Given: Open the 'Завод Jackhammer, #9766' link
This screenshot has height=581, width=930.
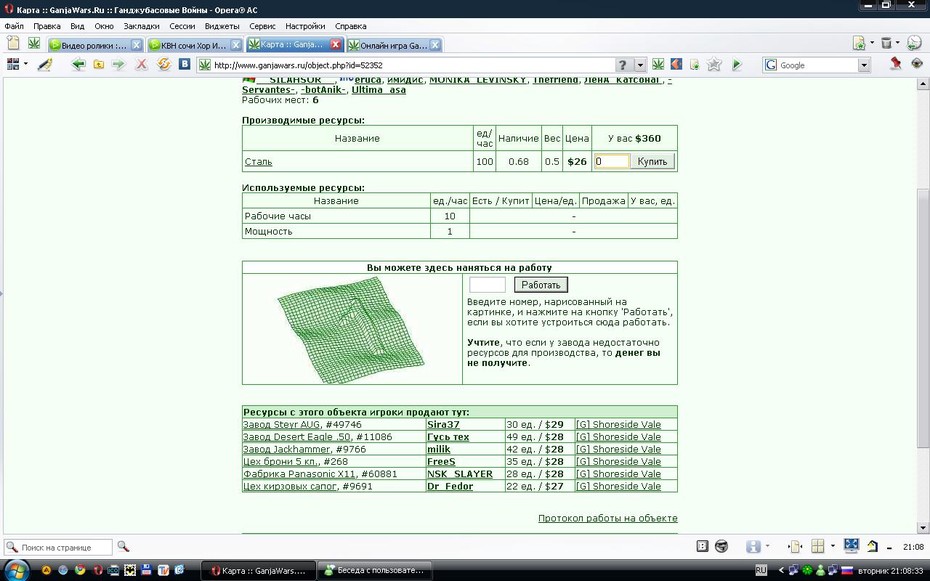Looking at the screenshot, I should (304, 449).
